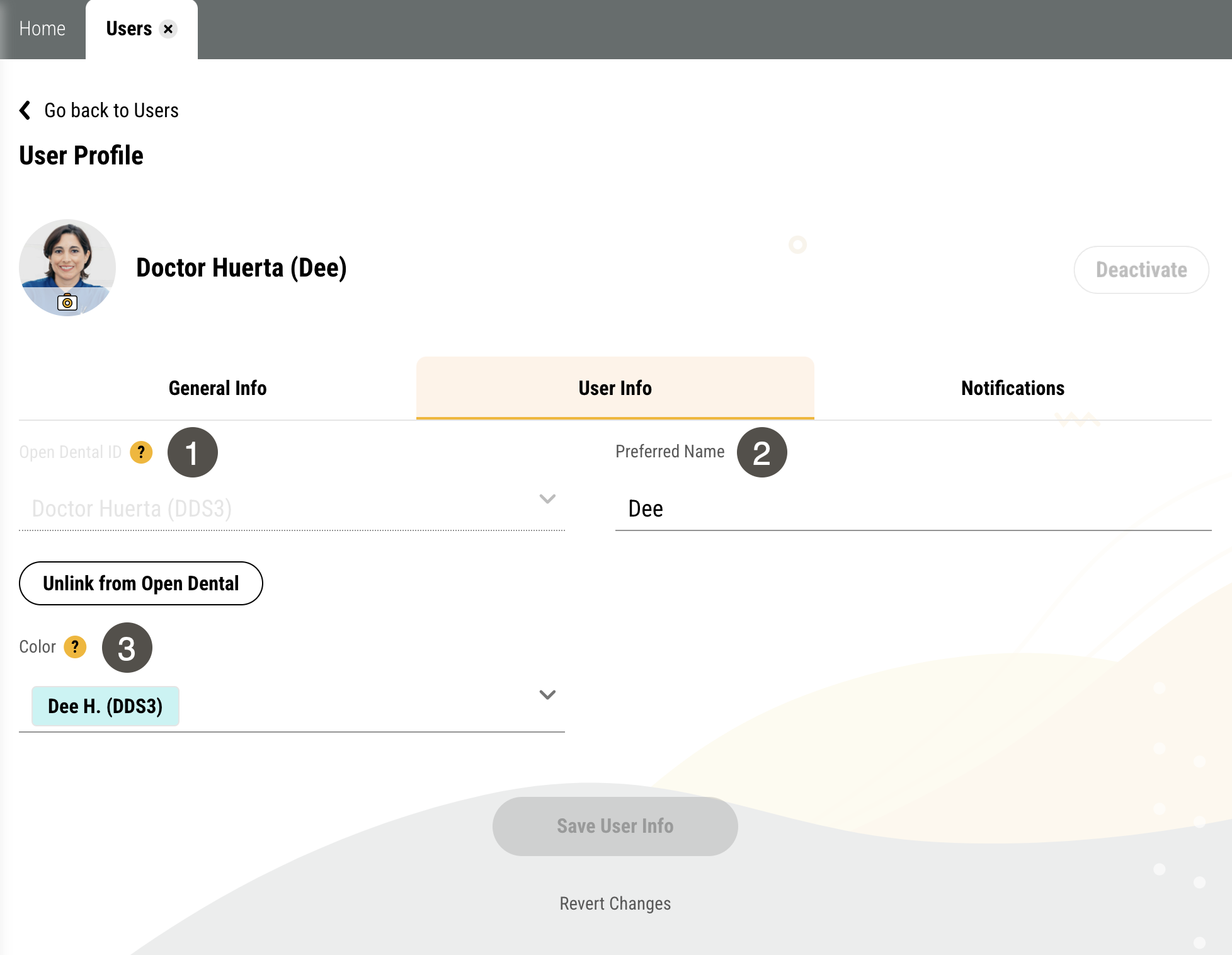Switch to the Home tab
The image size is (1232, 955).
click(42, 29)
